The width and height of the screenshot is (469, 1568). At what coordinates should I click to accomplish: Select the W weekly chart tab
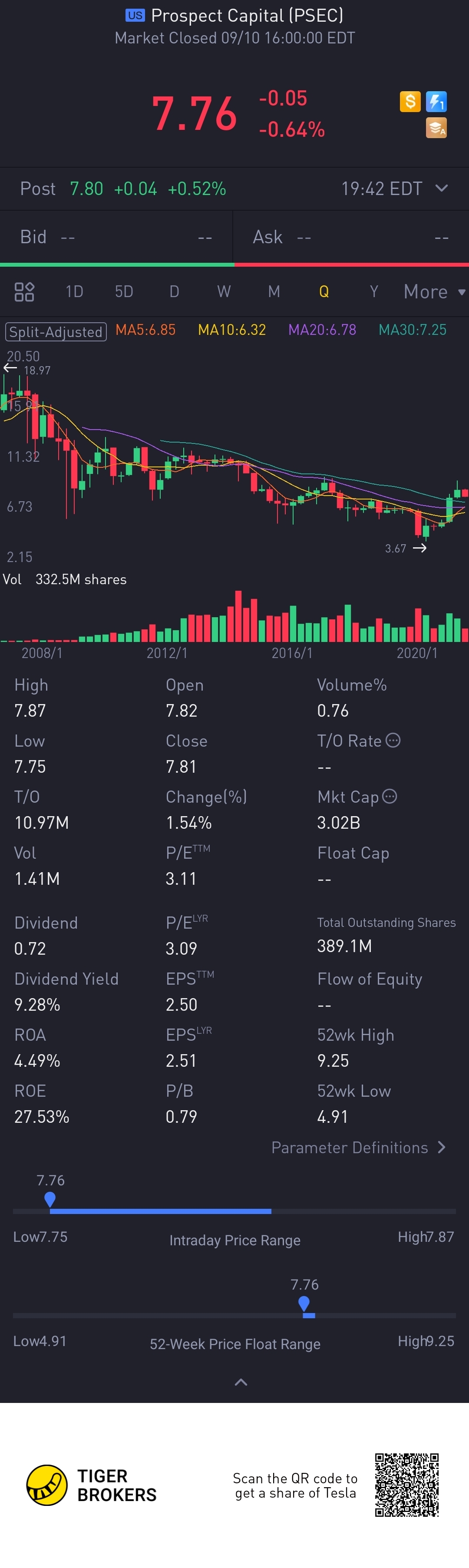point(224,291)
